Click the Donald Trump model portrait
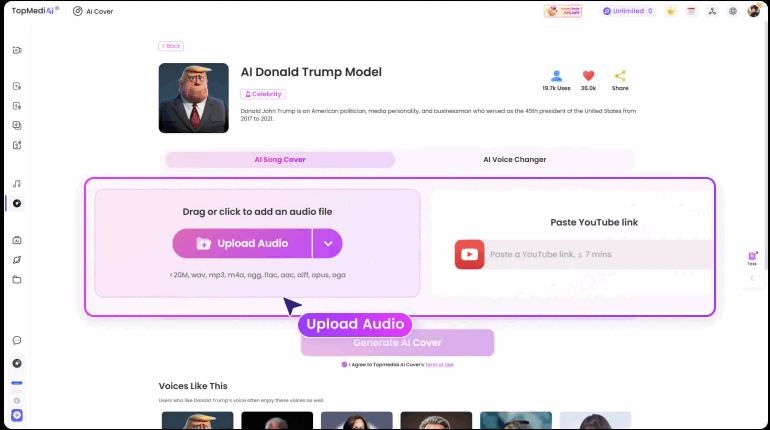The height and width of the screenshot is (430, 770). pos(193,98)
